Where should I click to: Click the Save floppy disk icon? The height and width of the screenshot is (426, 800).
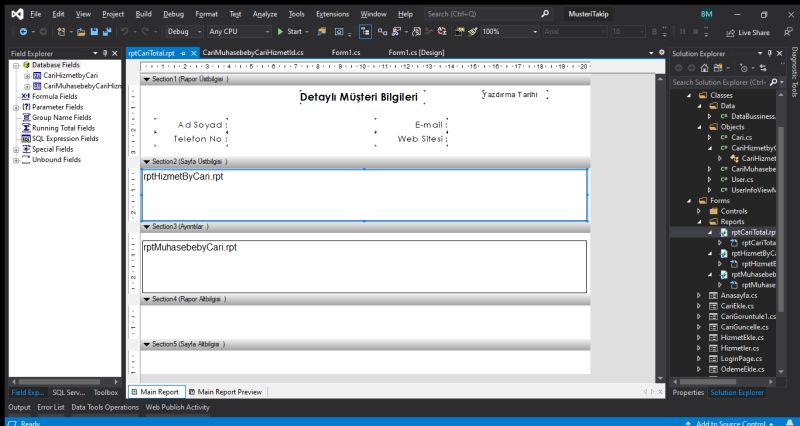click(94, 32)
